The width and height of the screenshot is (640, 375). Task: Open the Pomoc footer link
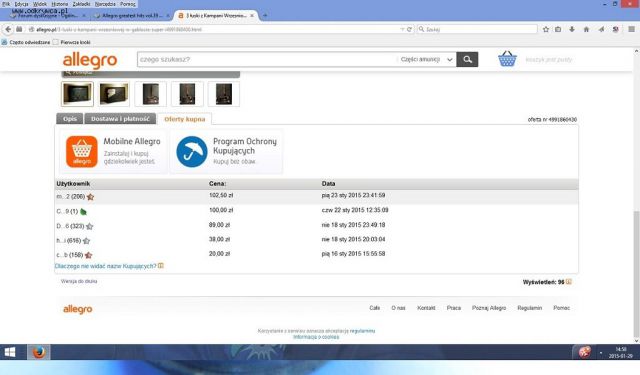(562, 308)
